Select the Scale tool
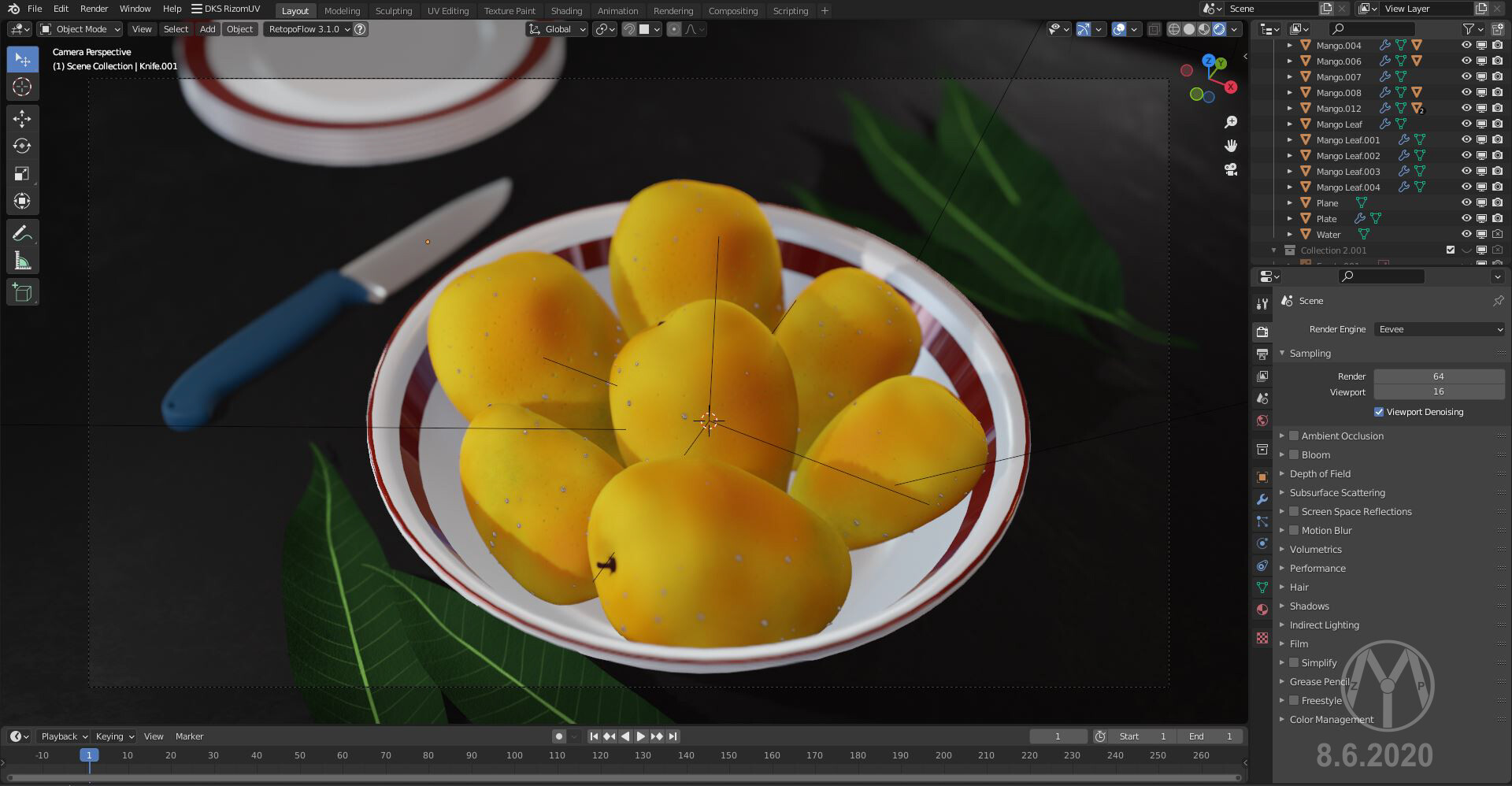The image size is (1512, 786). click(22, 173)
